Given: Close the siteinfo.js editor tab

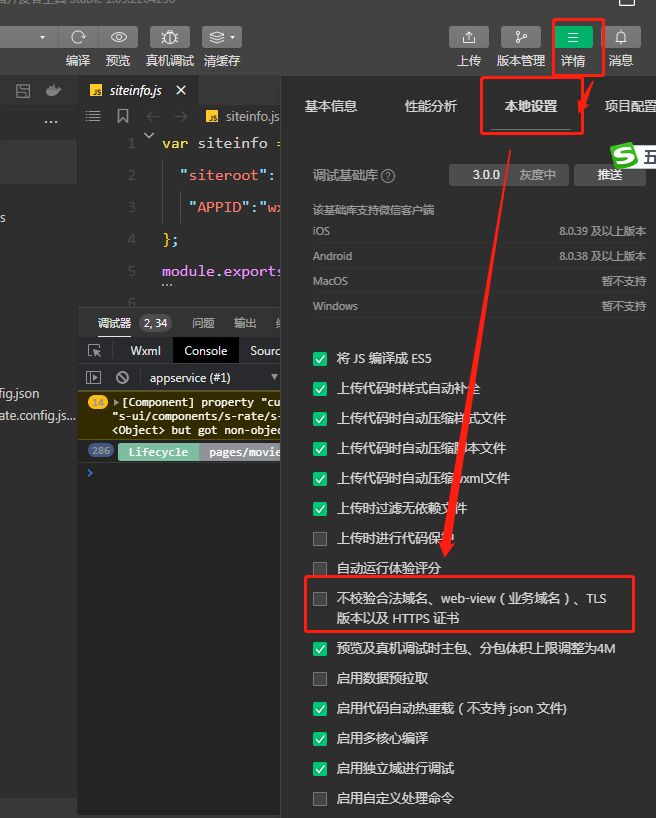Looking at the screenshot, I should (181, 90).
